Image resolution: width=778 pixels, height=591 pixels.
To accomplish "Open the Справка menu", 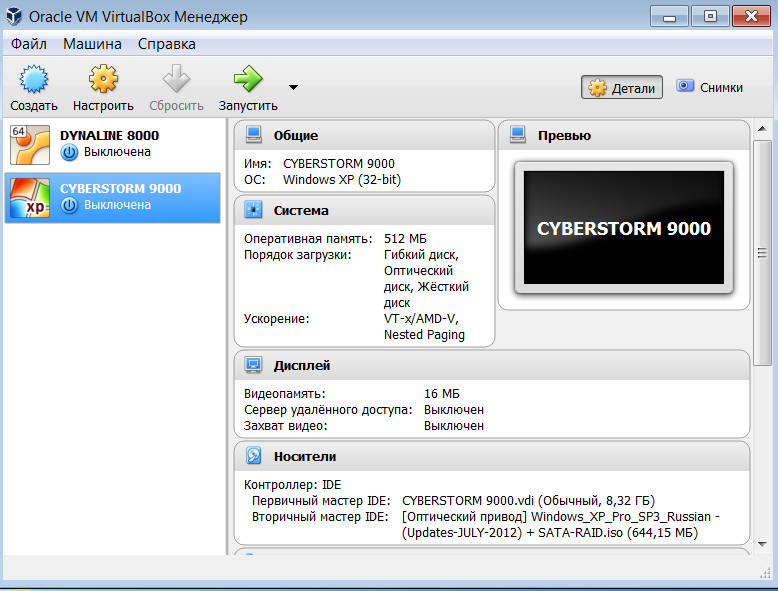I will point(167,44).
